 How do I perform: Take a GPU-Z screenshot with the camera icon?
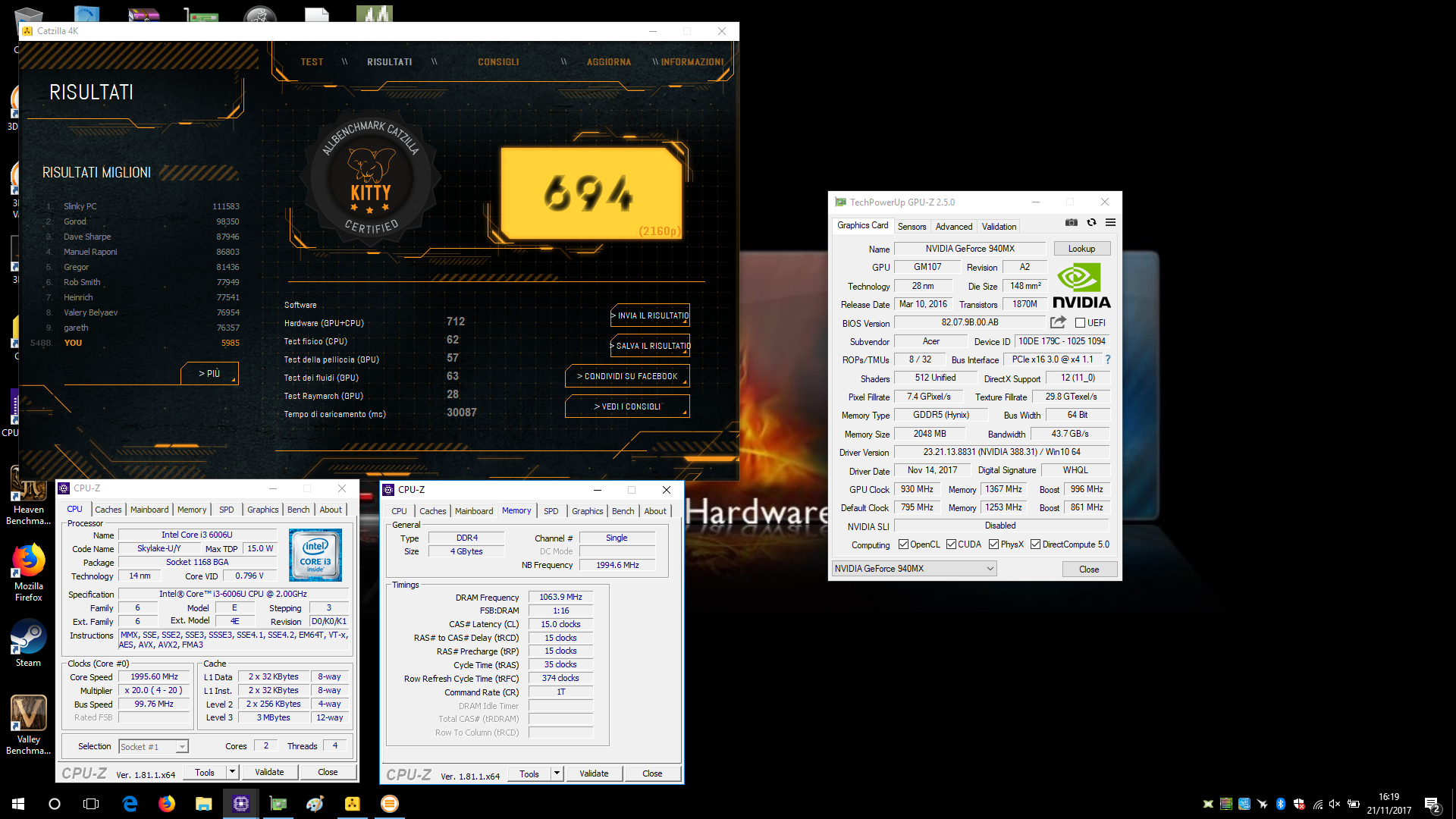pyautogui.click(x=1071, y=222)
